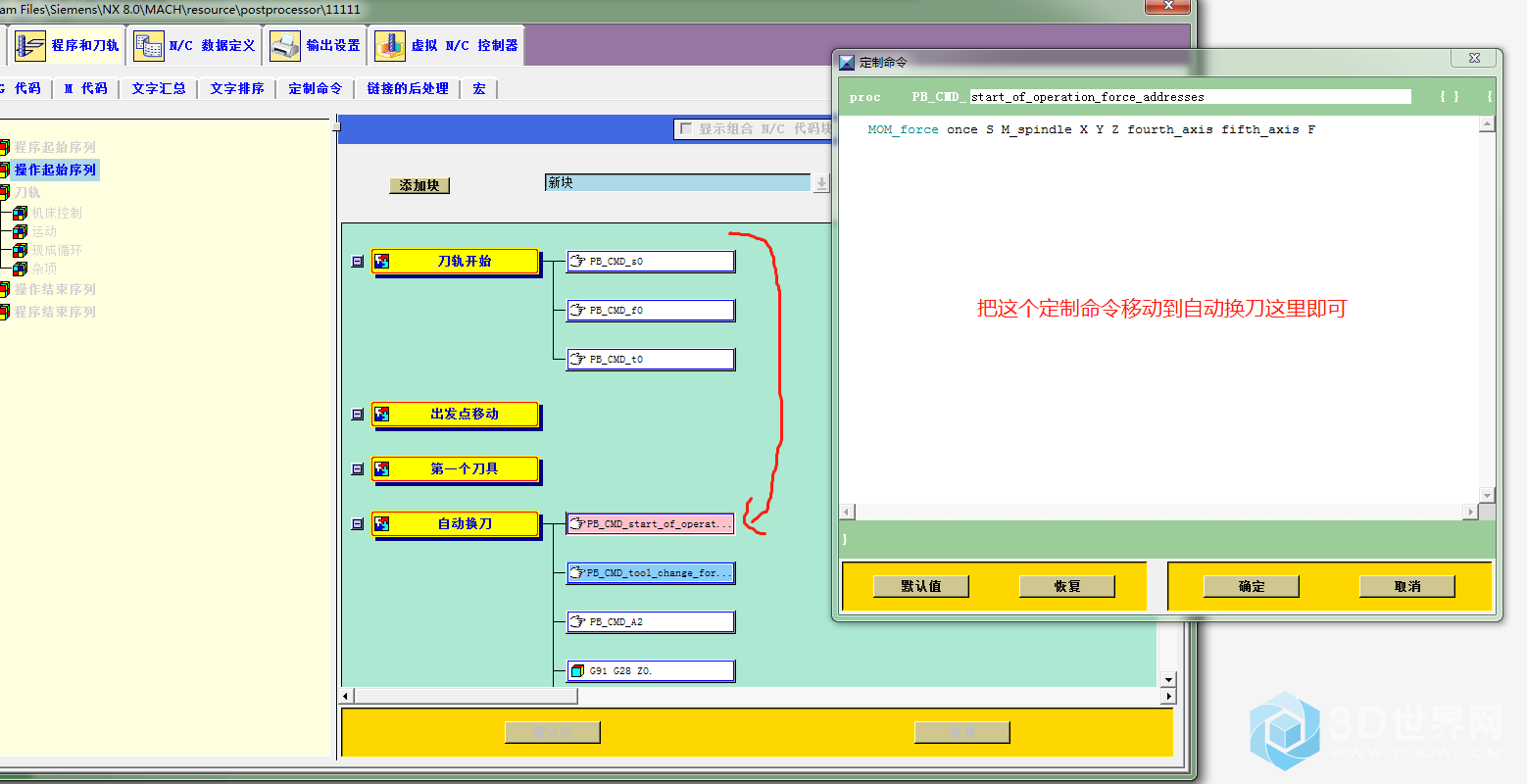Click the hand icon of PB_CMD_f0 block
The height and width of the screenshot is (784, 1527).
point(578,311)
